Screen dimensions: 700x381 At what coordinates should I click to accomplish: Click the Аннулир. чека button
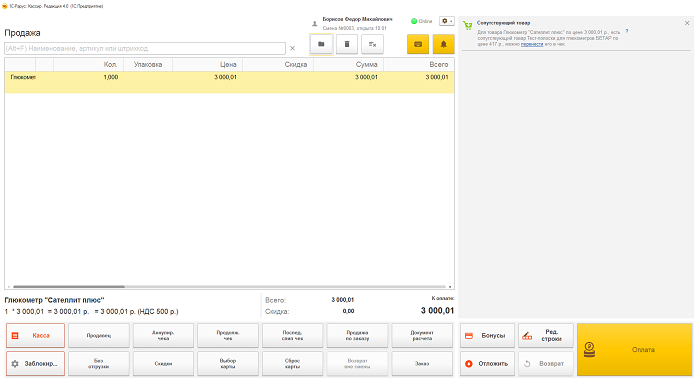point(163,335)
